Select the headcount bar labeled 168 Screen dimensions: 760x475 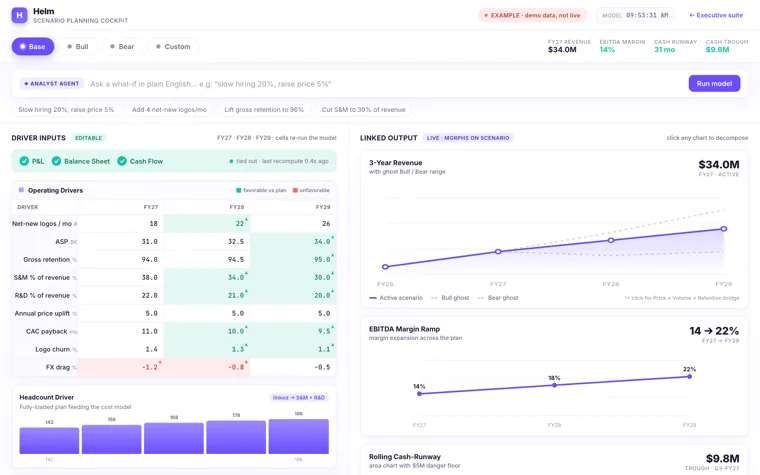click(174, 438)
